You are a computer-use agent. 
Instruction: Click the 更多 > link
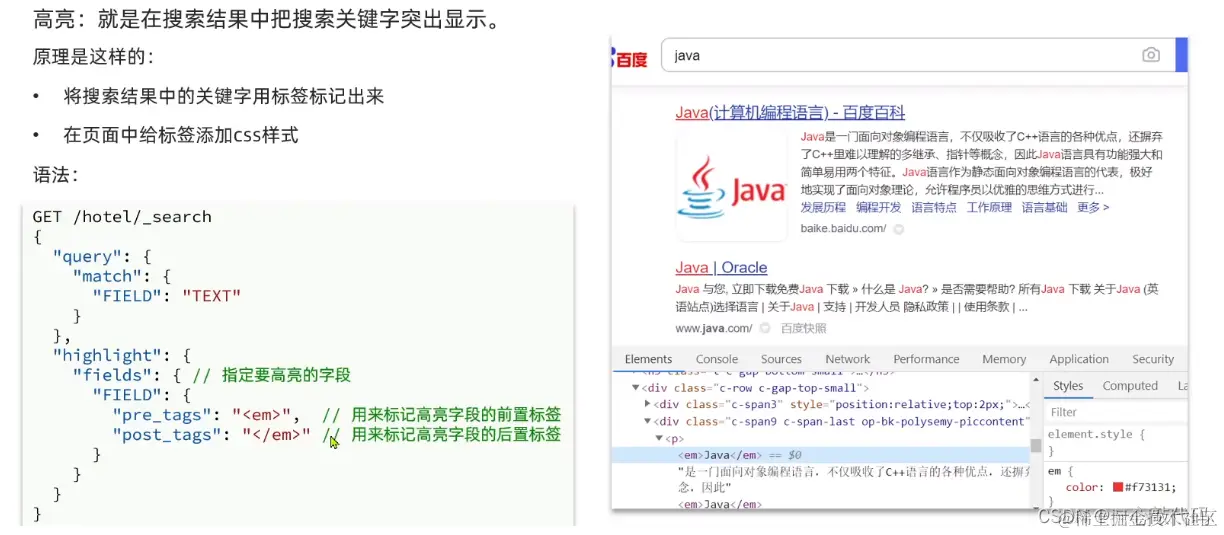[x=1093, y=207]
